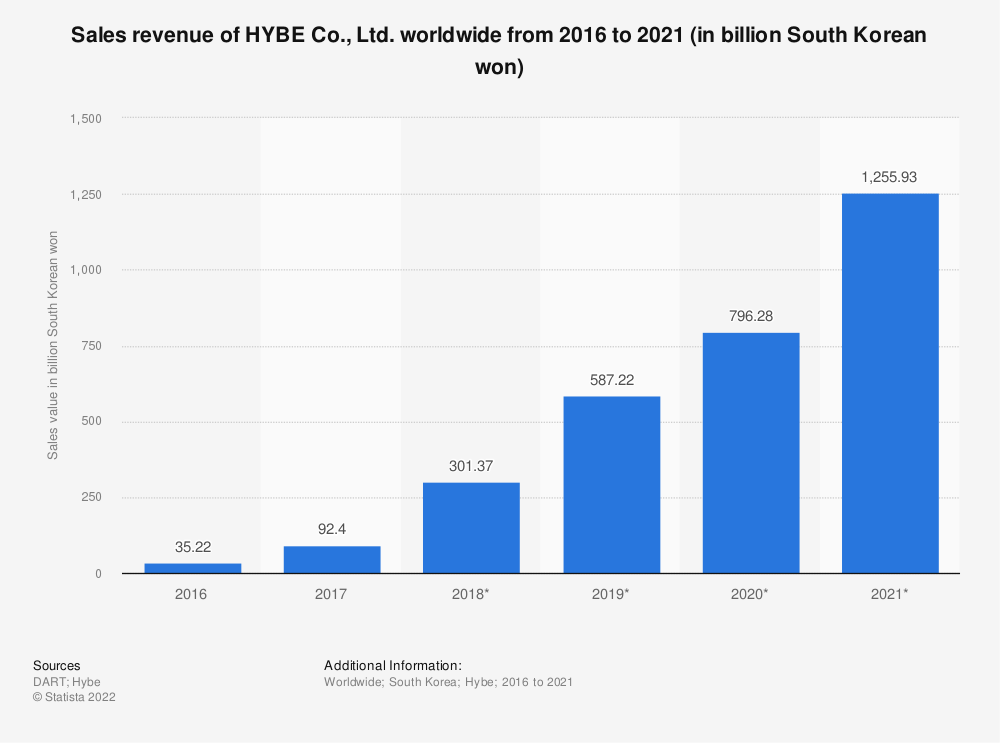Click the y-axis title text
1000x743 pixels.
(52, 345)
